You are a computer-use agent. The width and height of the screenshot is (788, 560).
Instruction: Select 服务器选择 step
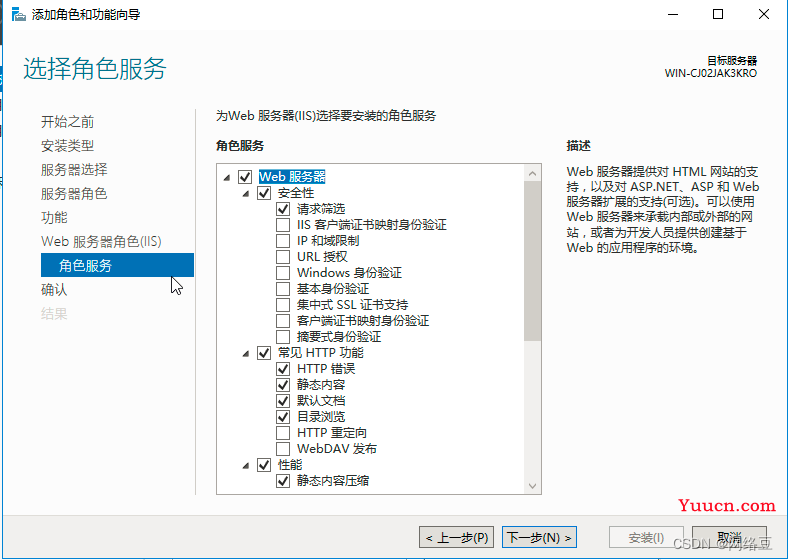[x=74, y=170]
